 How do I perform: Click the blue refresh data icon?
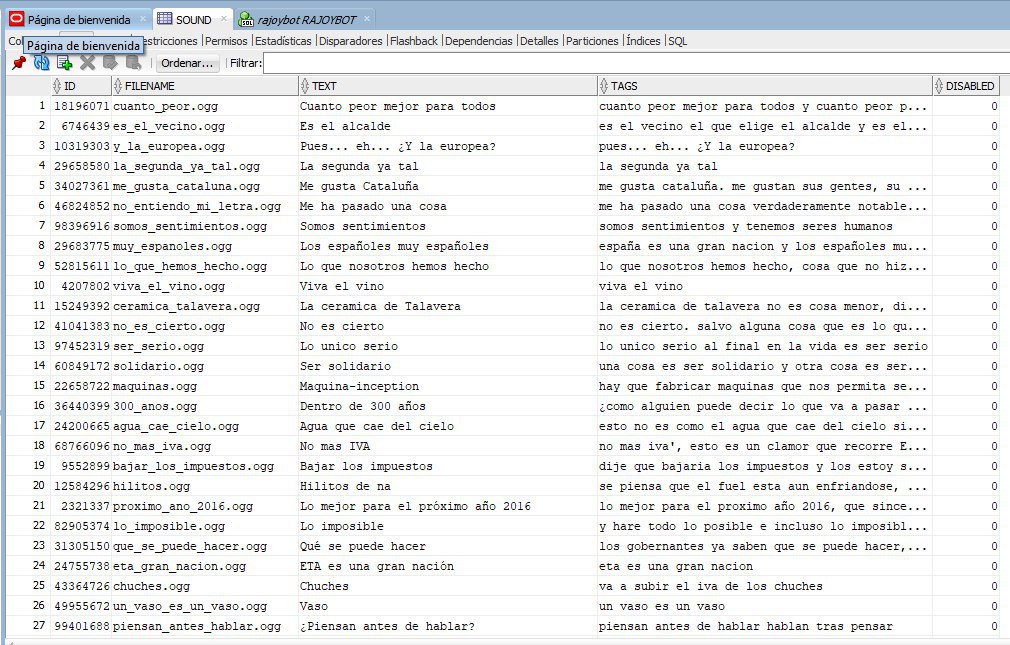tap(41, 63)
